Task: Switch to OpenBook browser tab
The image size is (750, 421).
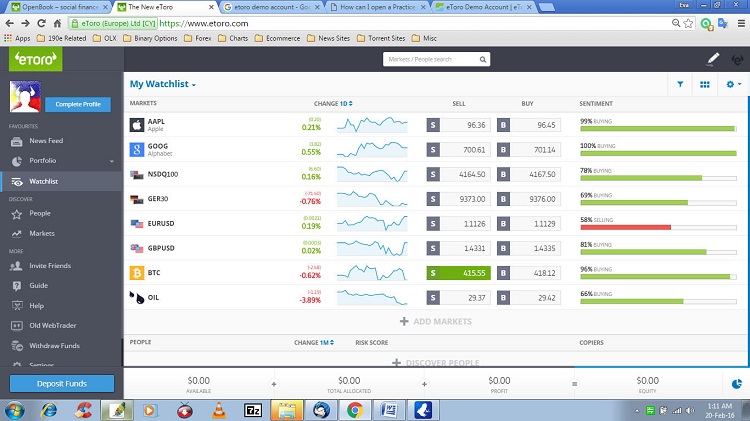Action: [x=60, y=7]
